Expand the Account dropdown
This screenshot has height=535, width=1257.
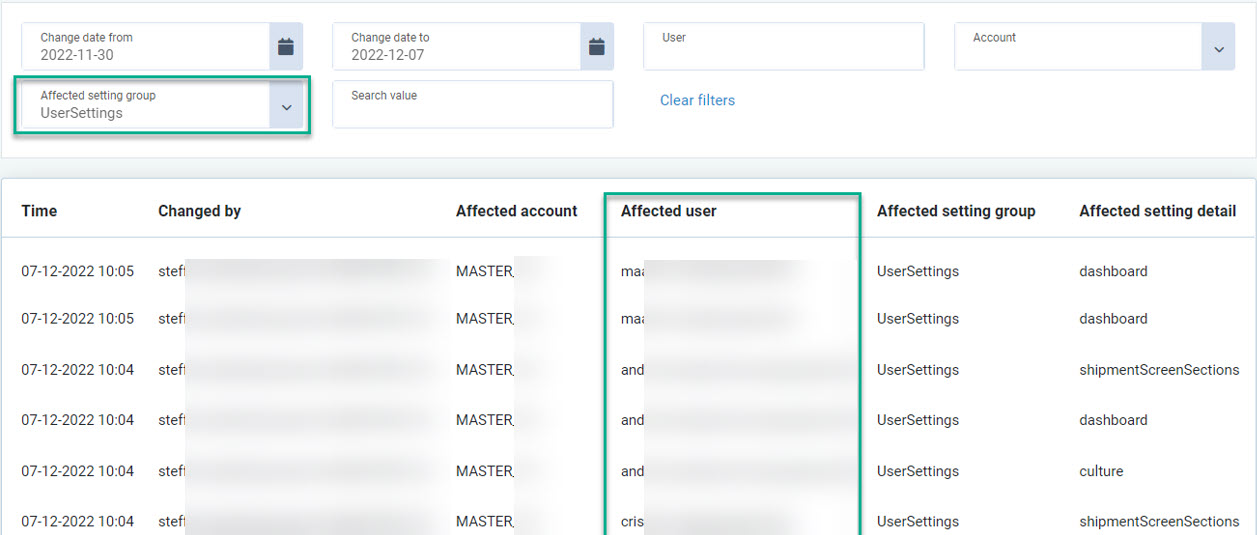1218,49
